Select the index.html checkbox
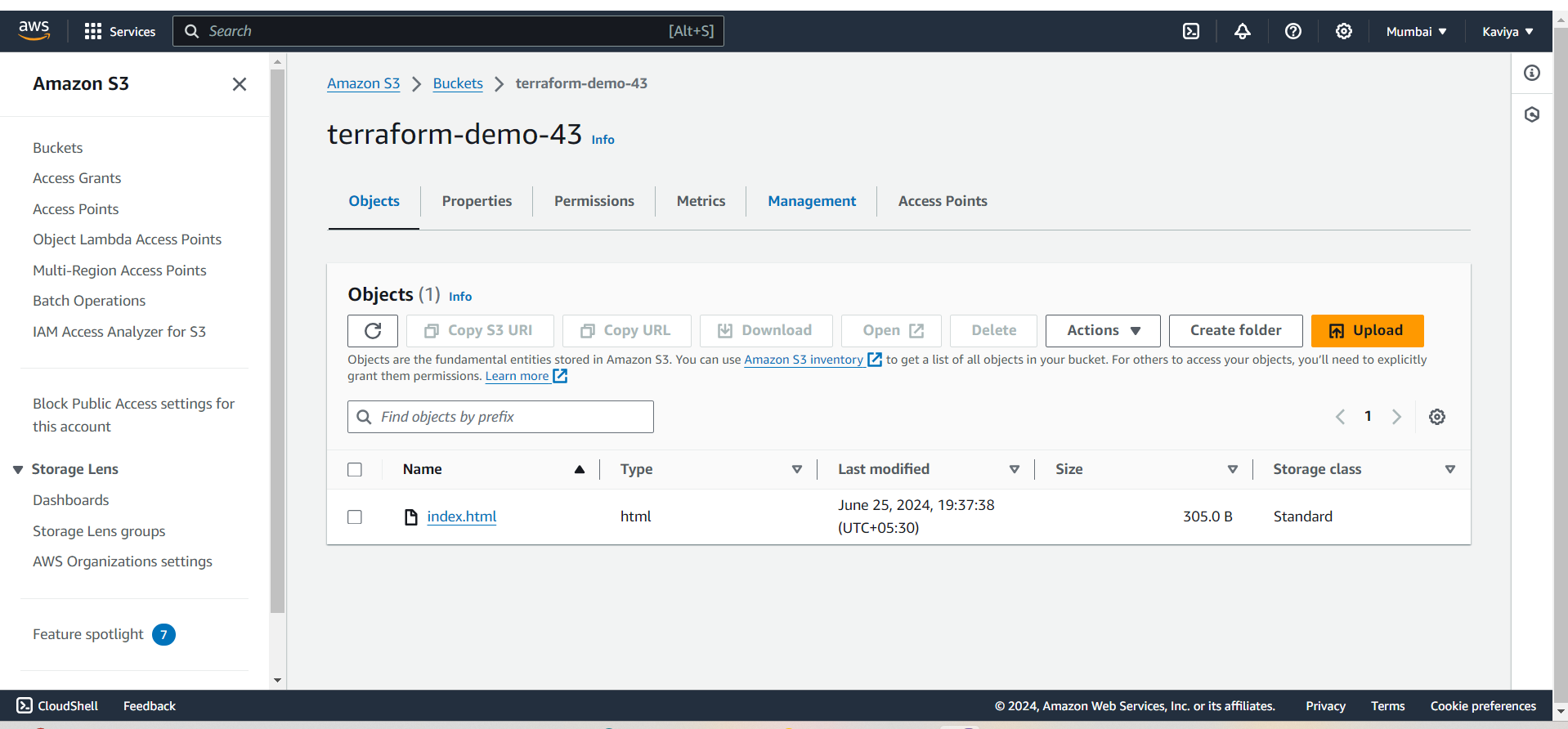The height and width of the screenshot is (729, 1568). tap(355, 517)
